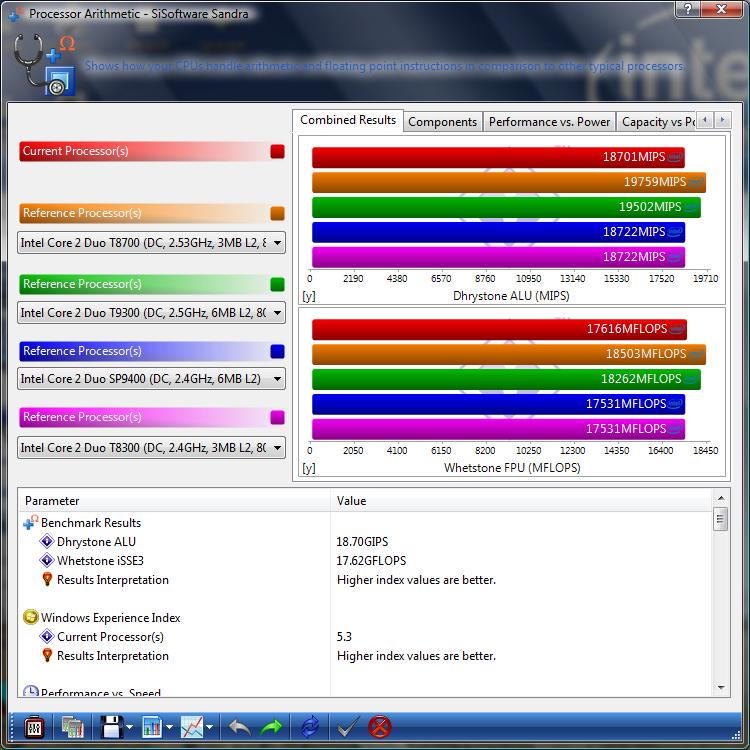
Task: Click the line graph icon in the toolbar
Action: tap(192, 728)
